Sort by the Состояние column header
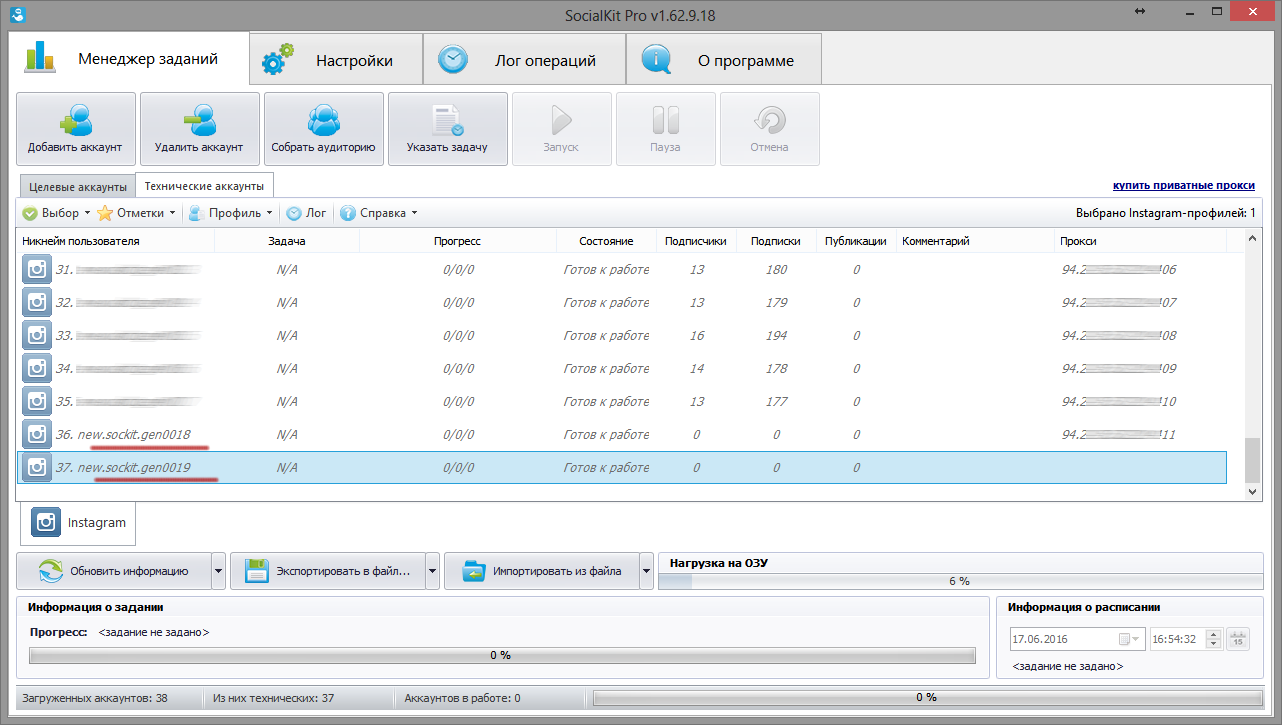Viewport: 1282px width, 725px height. click(x=606, y=241)
